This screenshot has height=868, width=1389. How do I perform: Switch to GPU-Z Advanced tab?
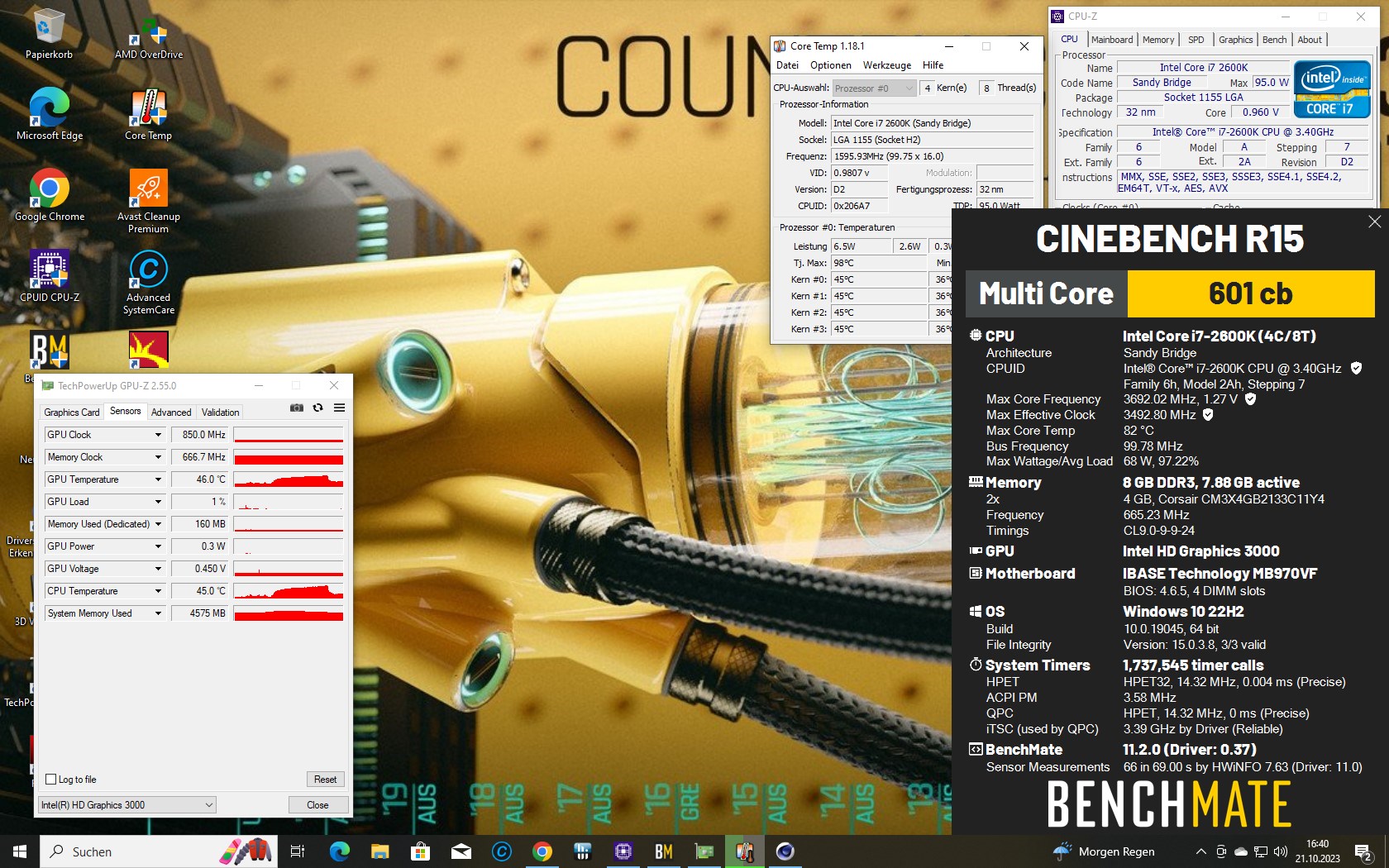point(171,412)
